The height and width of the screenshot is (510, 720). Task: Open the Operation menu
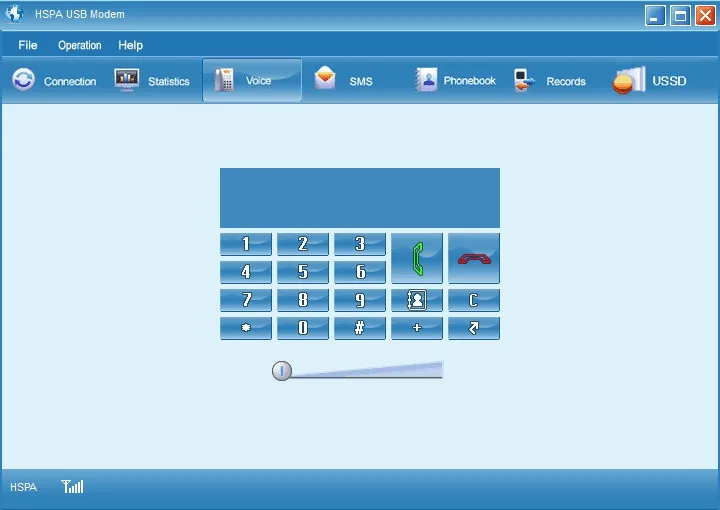(79, 45)
